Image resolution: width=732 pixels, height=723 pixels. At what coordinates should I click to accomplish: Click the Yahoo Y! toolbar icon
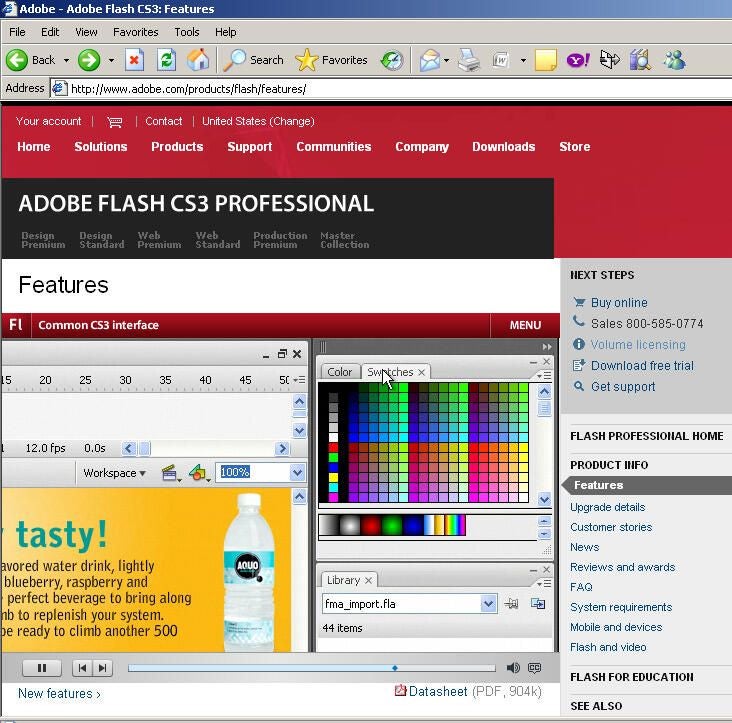(x=578, y=60)
